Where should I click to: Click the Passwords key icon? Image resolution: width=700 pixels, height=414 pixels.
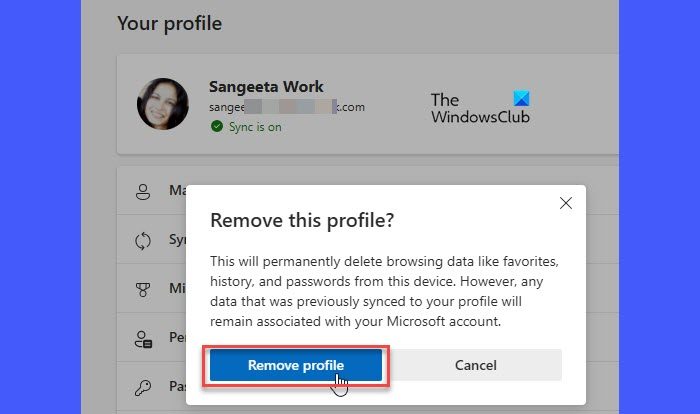[143, 387]
